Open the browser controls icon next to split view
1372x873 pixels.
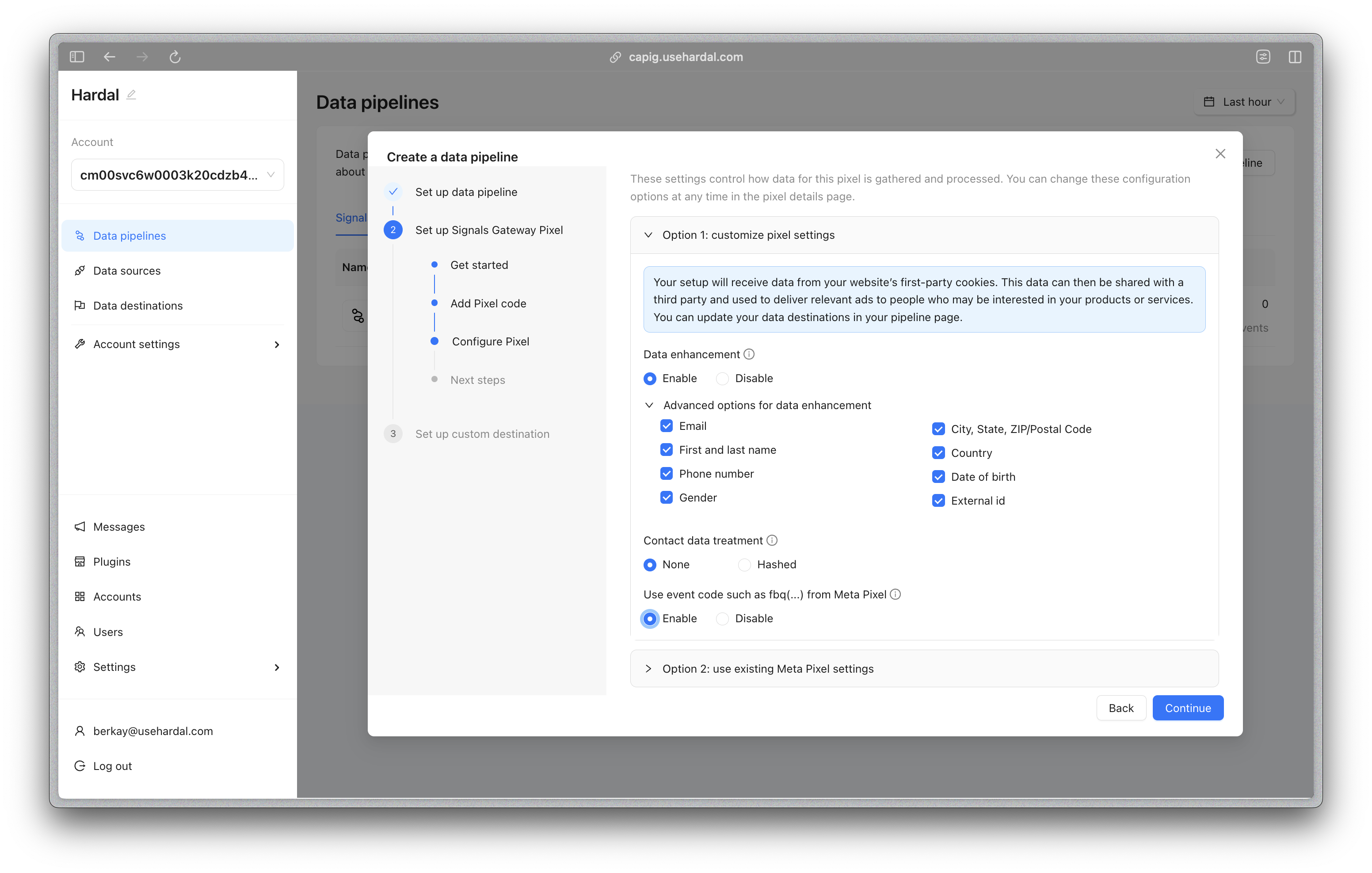coord(1263,57)
